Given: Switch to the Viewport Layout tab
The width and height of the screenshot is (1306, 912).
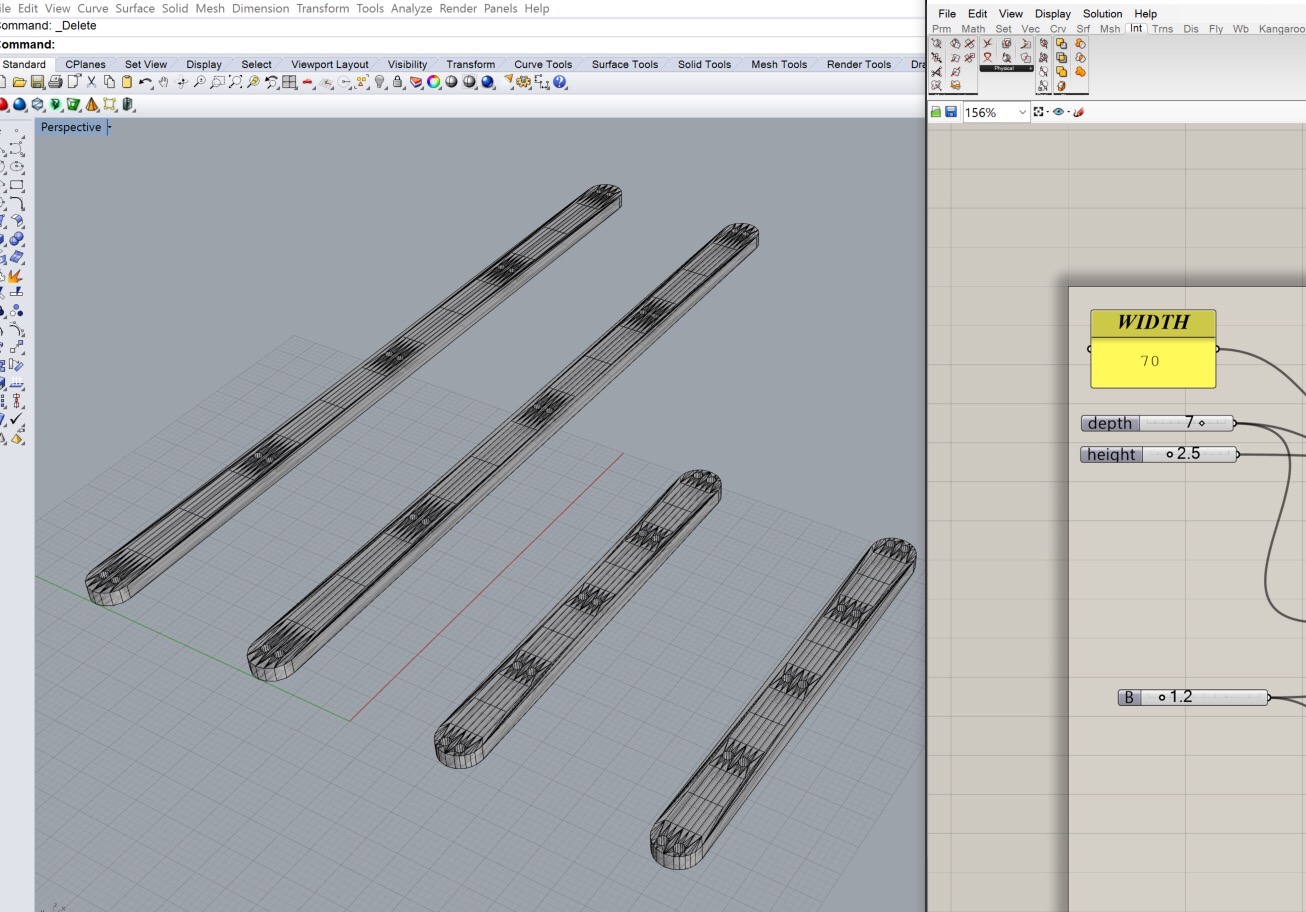Looking at the screenshot, I should pyautogui.click(x=330, y=64).
